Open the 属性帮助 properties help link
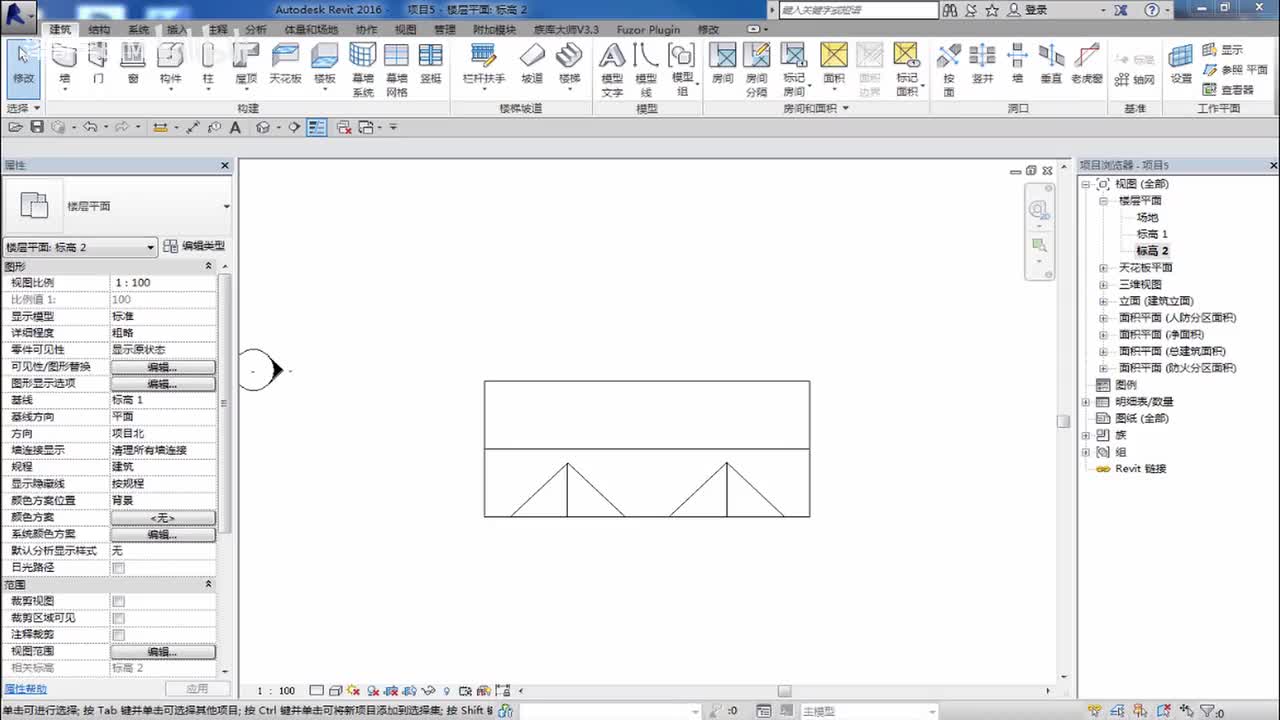This screenshot has width=1280, height=720. point(25,689)
